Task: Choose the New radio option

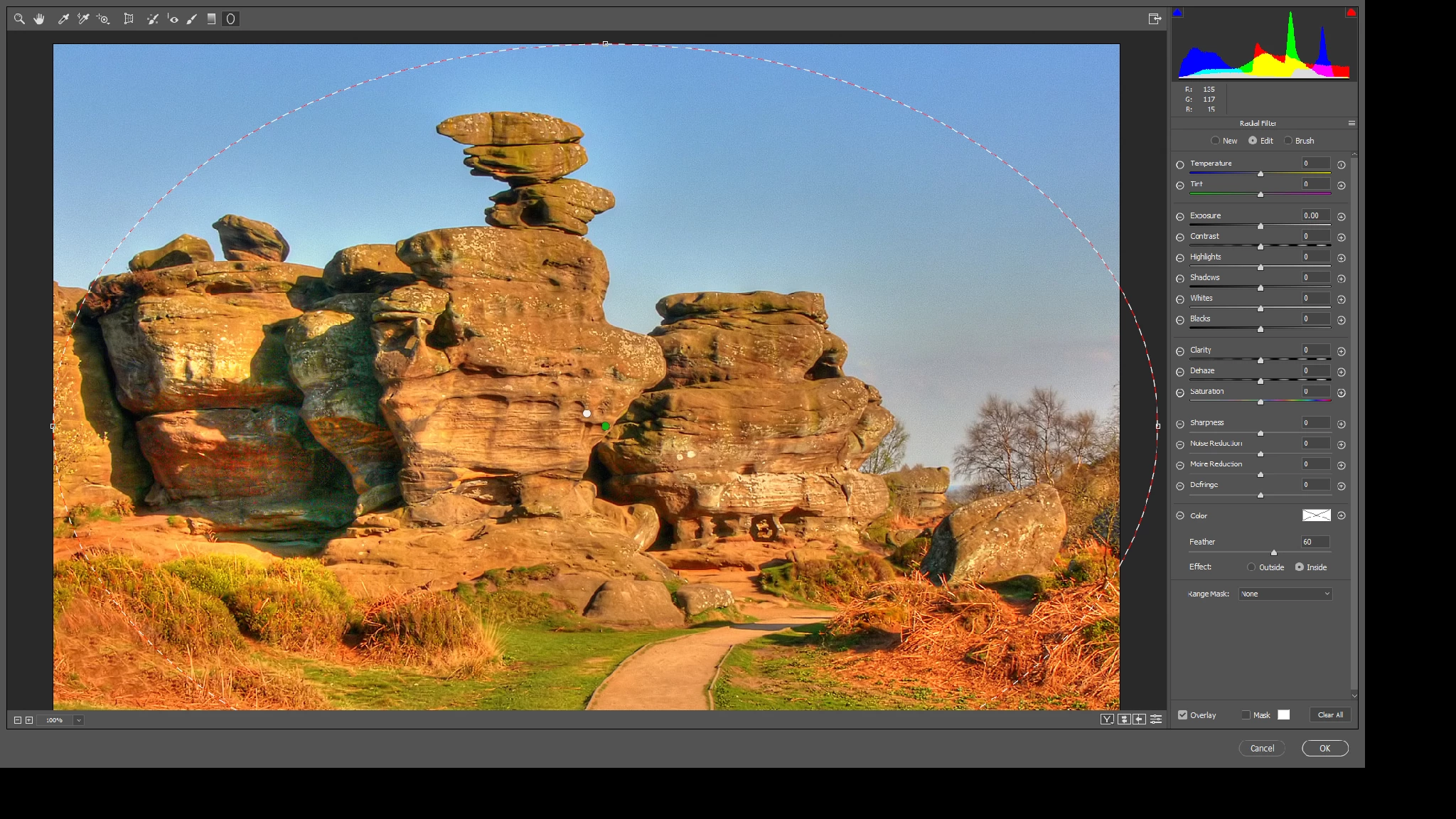Action: point(1216,141)
